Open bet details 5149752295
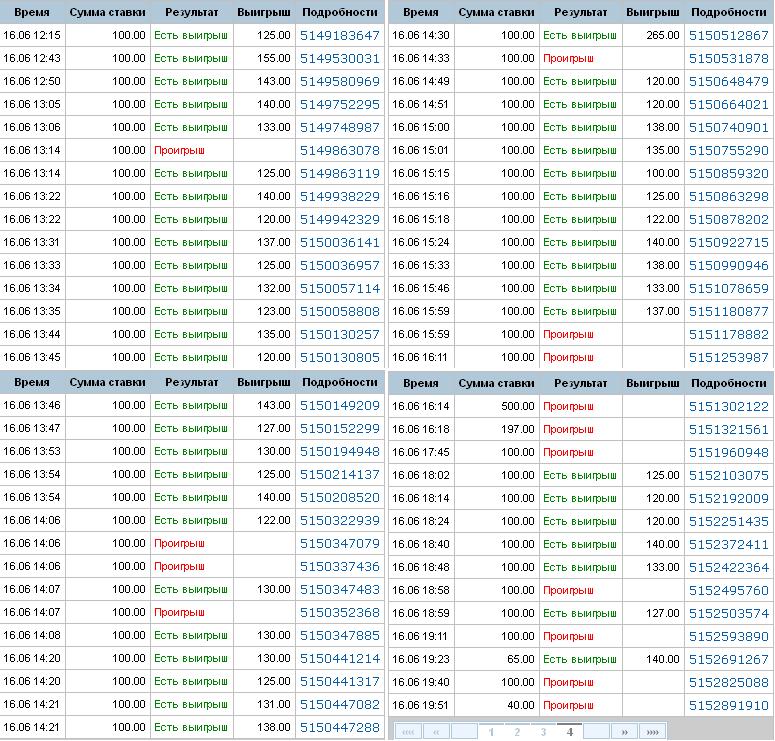This screenshot has height=741, width=775. pyautogui.click(x=340, y=104)
